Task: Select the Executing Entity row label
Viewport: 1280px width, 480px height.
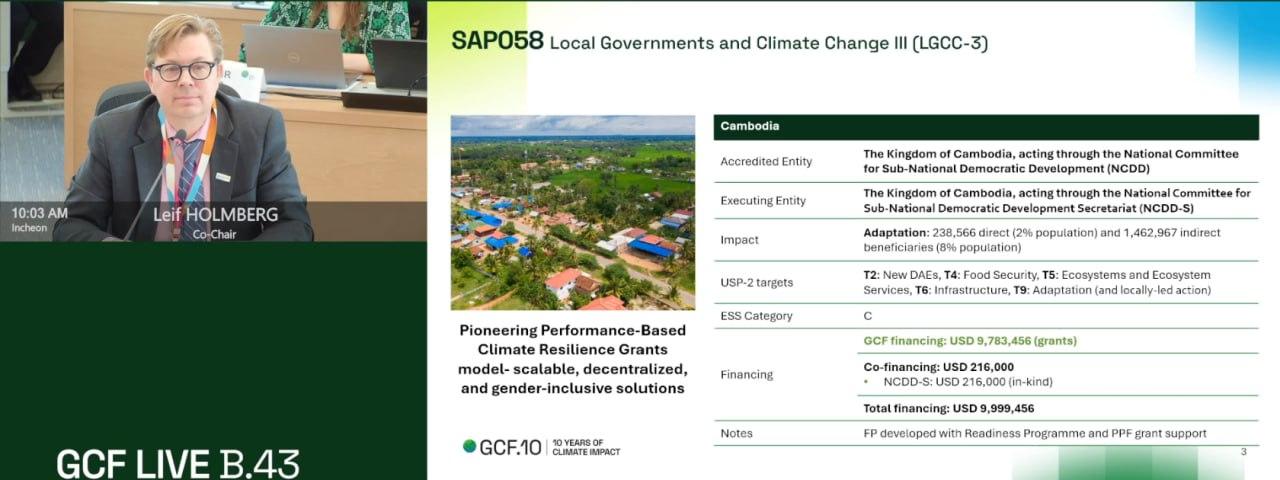Action: [x=765, y=201]
